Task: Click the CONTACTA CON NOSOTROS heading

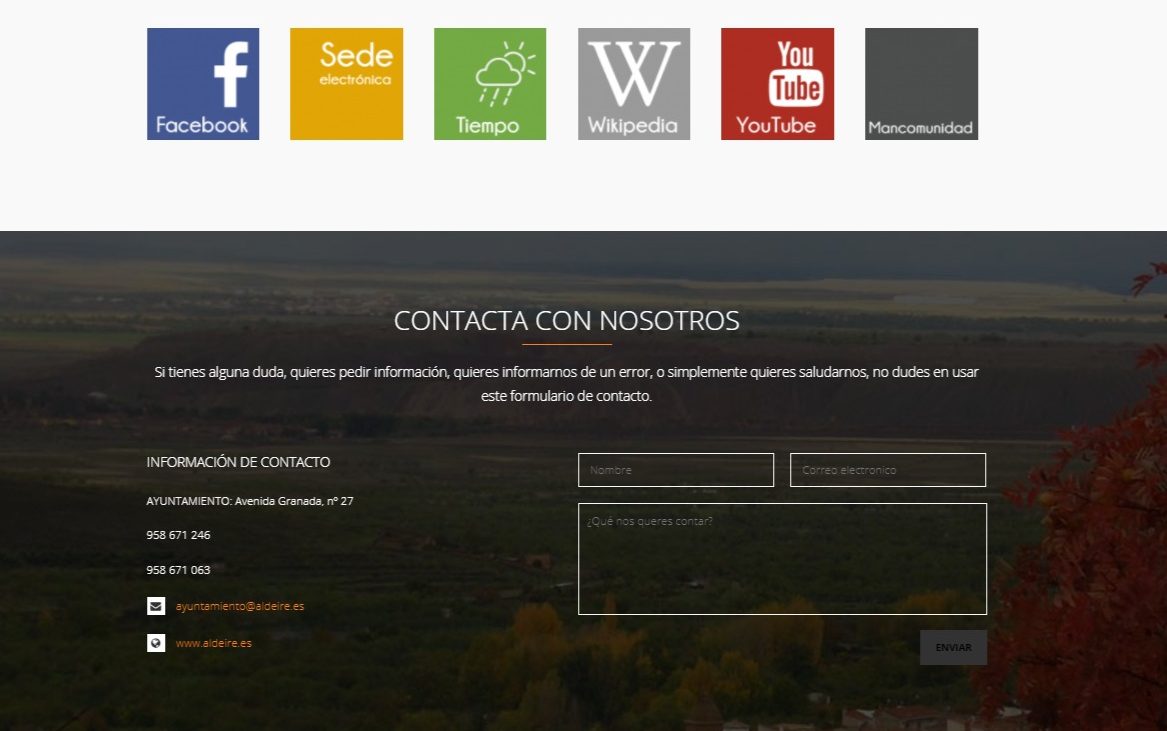Action: pyautogui.click(x=567, y=321)
